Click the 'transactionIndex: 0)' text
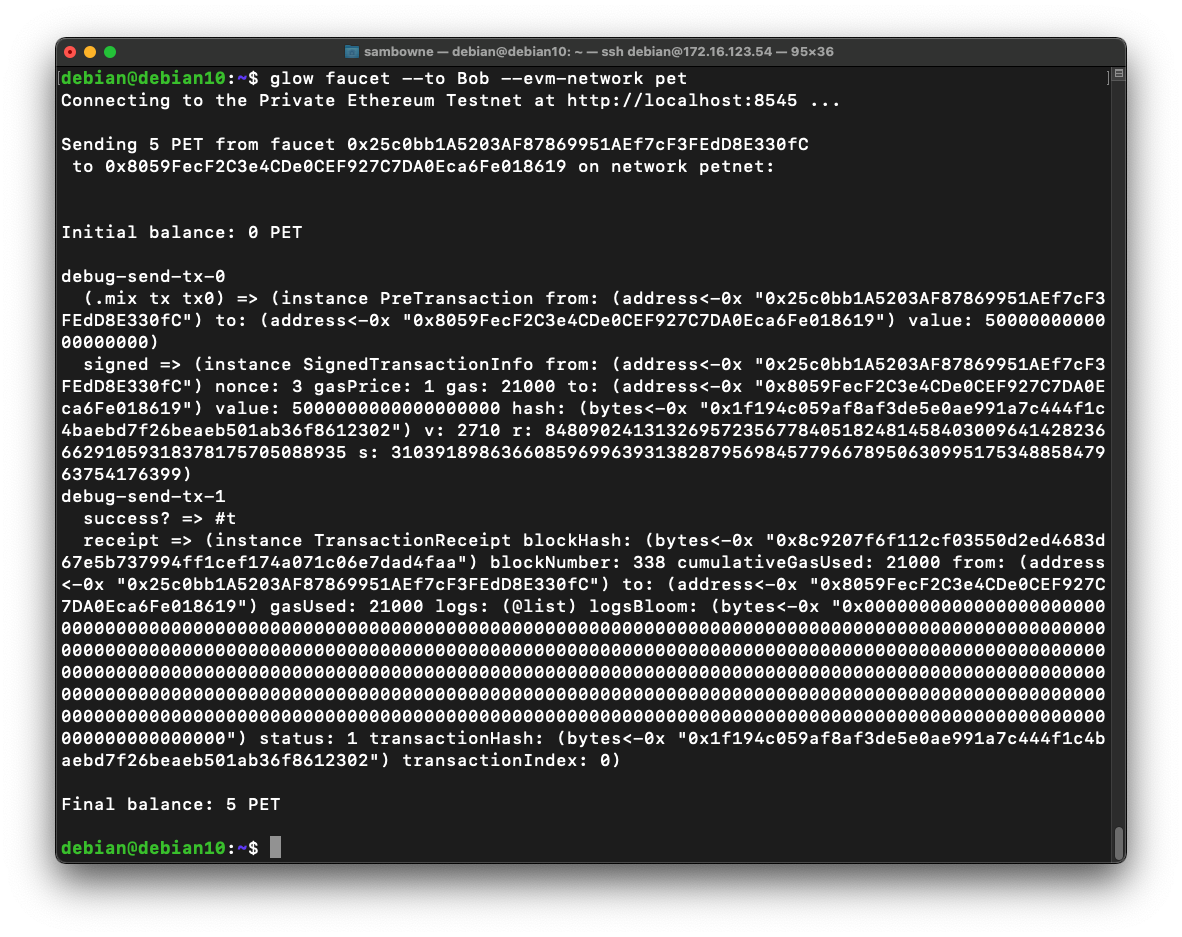This screenshot has width=1182, height=937. pos(511,760)
